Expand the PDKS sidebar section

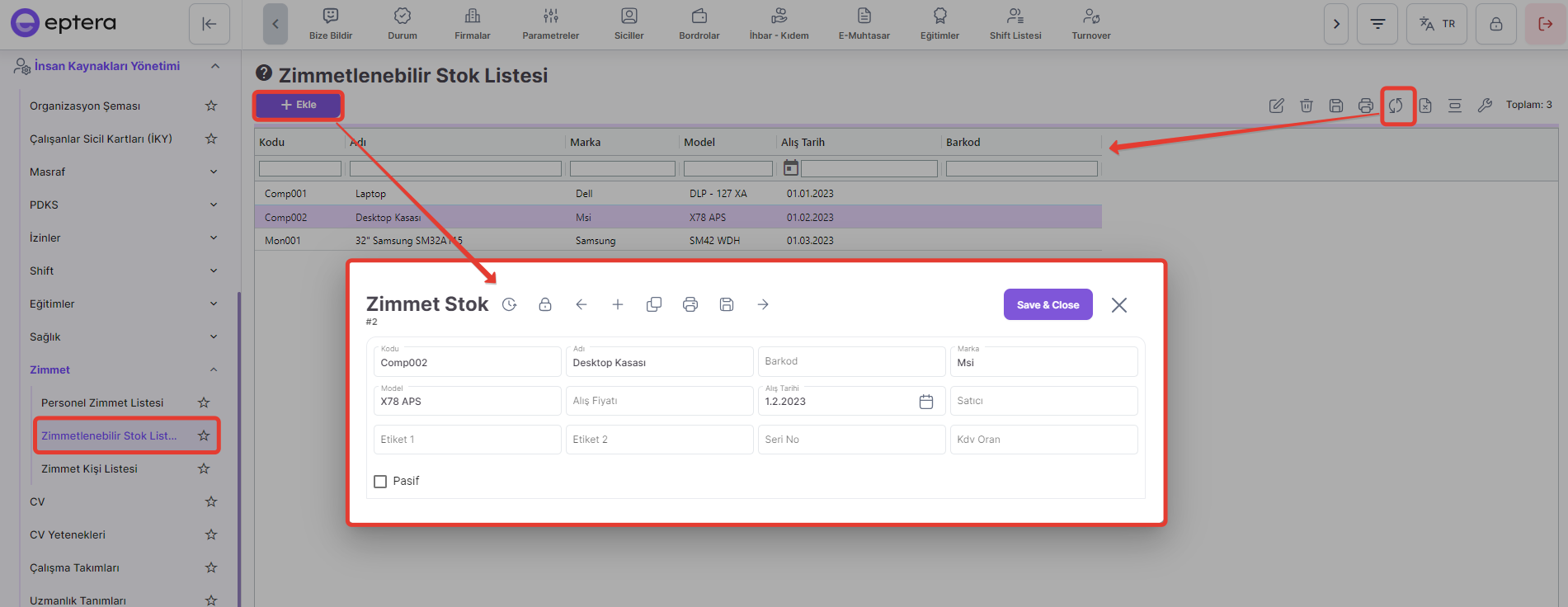tap(214, 205)
